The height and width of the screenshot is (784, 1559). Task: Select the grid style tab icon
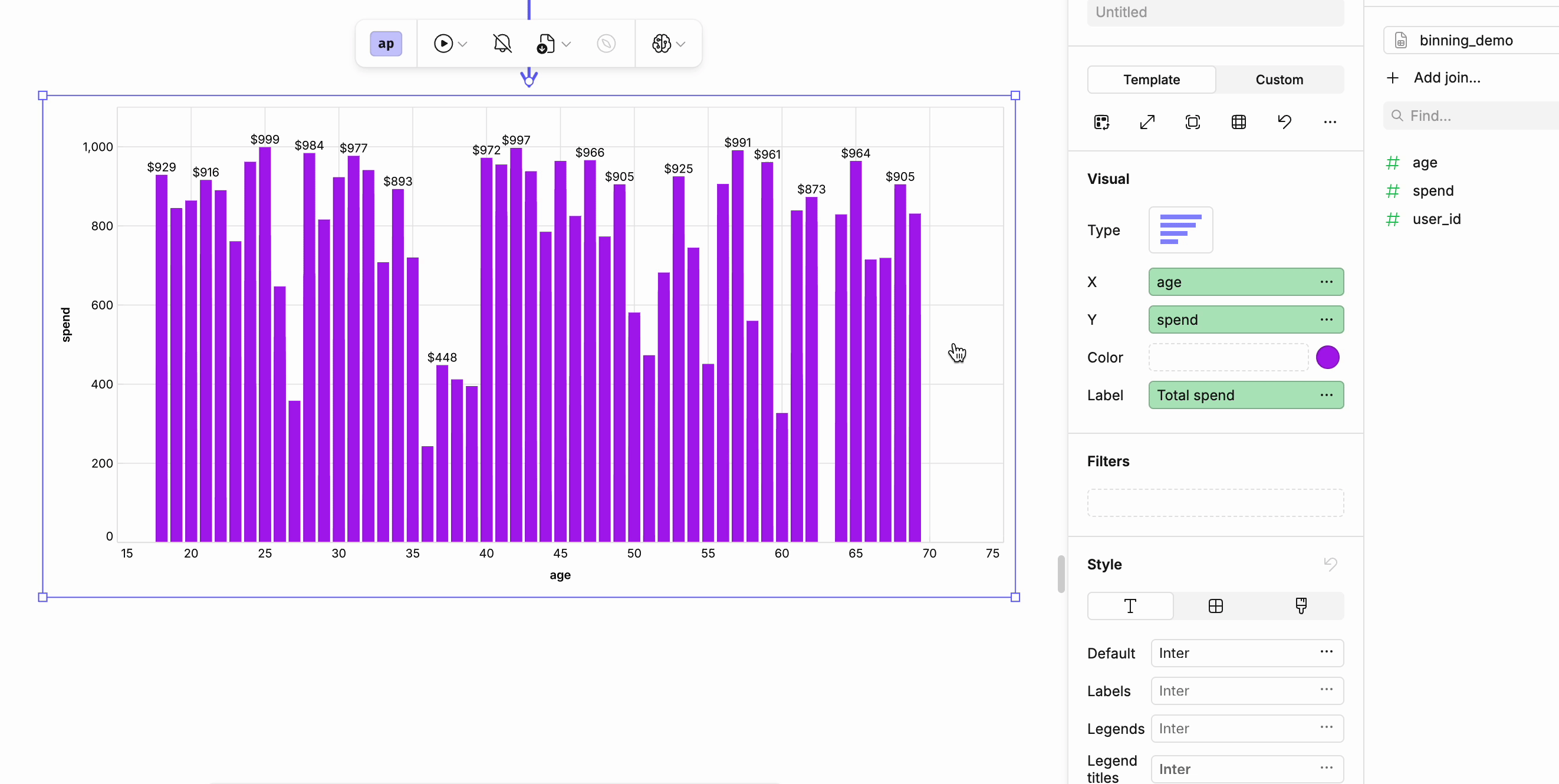click(1215, 606)
